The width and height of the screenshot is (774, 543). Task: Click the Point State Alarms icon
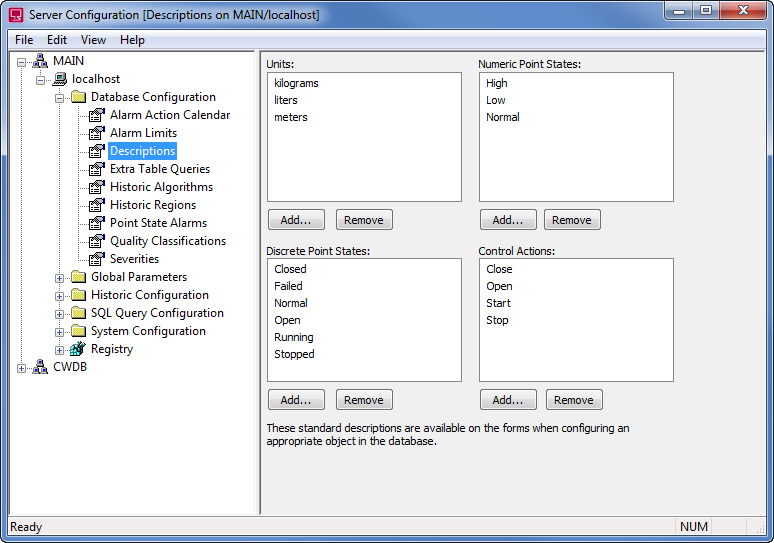click(x=97, y=223)
